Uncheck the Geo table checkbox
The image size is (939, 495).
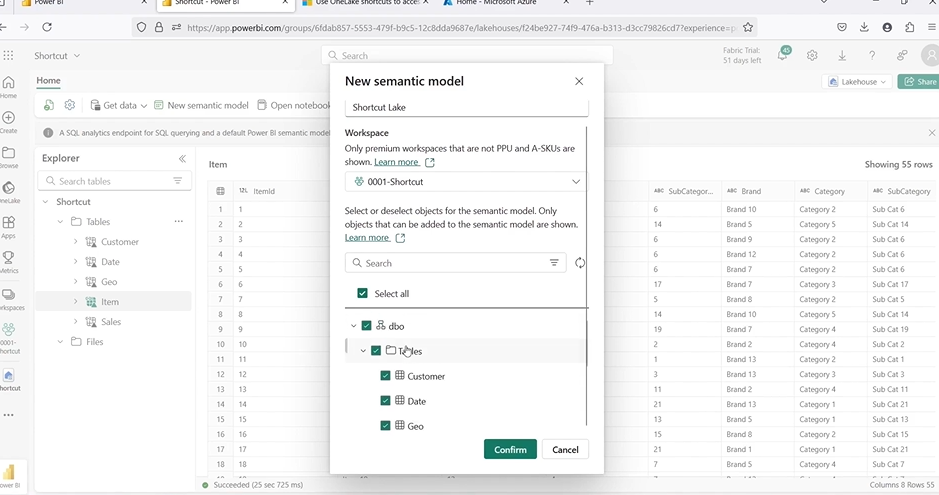point(385,426)
